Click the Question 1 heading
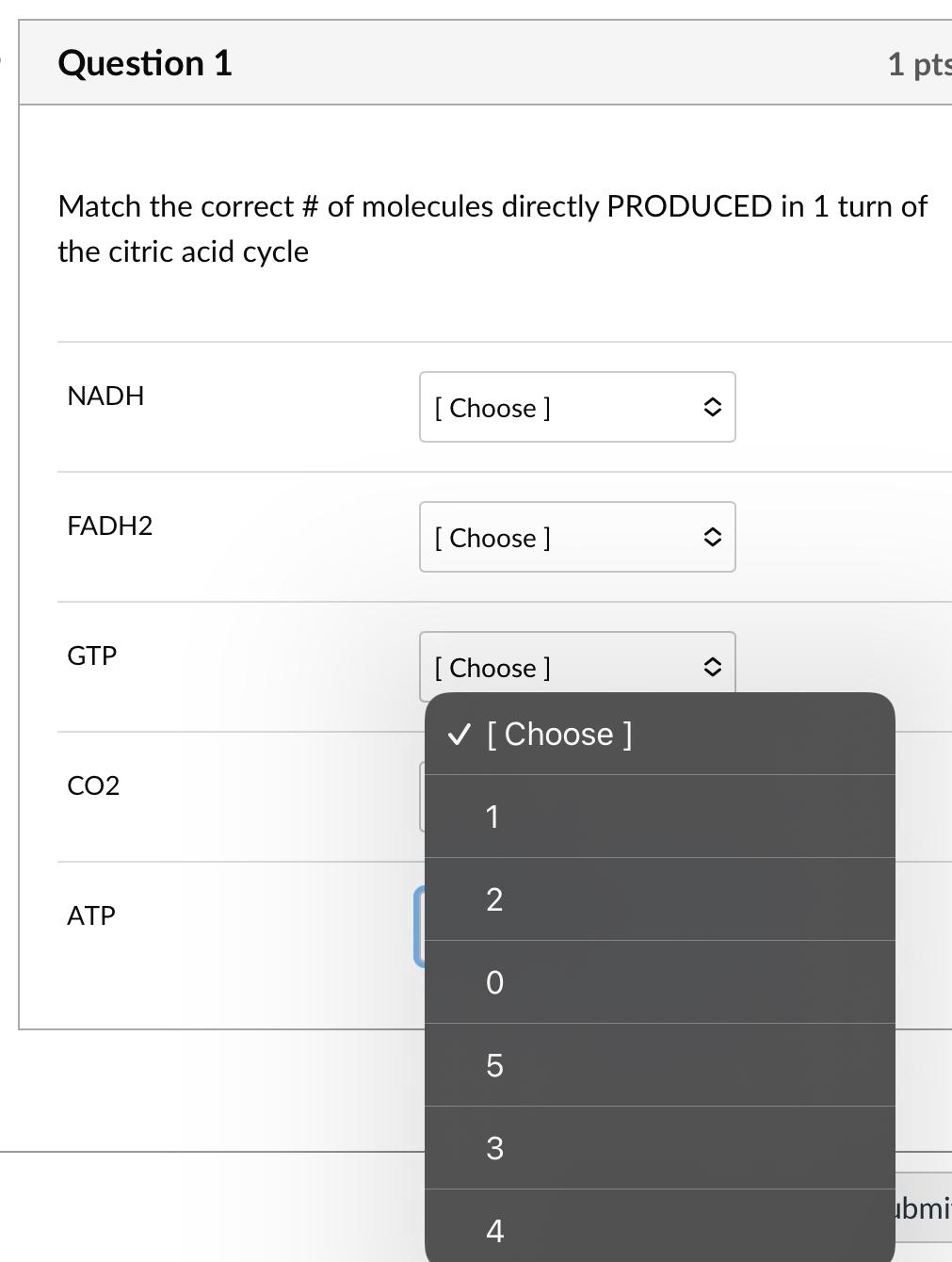Viewport: 952px width, 1262px height. (145, 63)
